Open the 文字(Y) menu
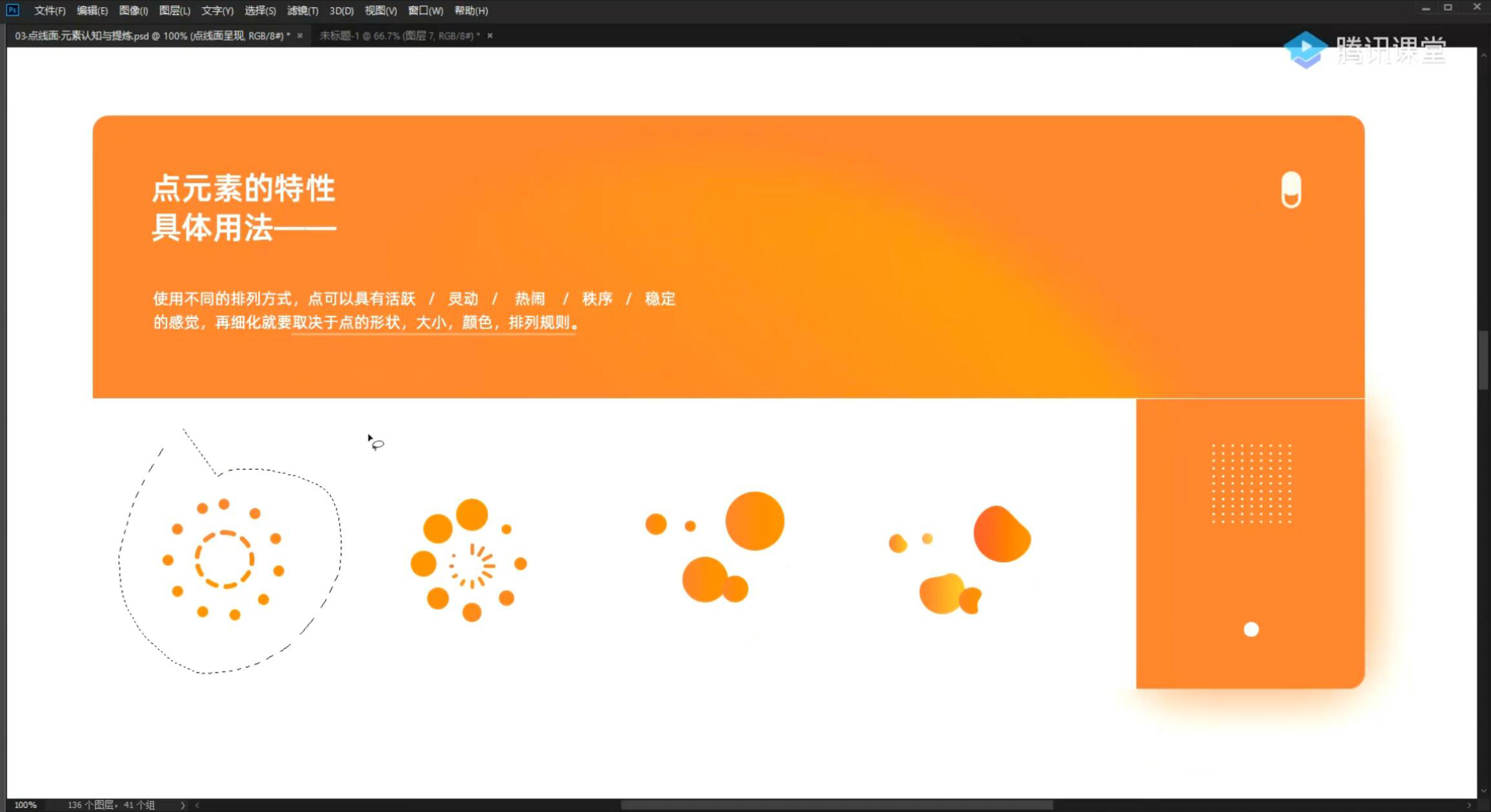 tap(217, 11)
